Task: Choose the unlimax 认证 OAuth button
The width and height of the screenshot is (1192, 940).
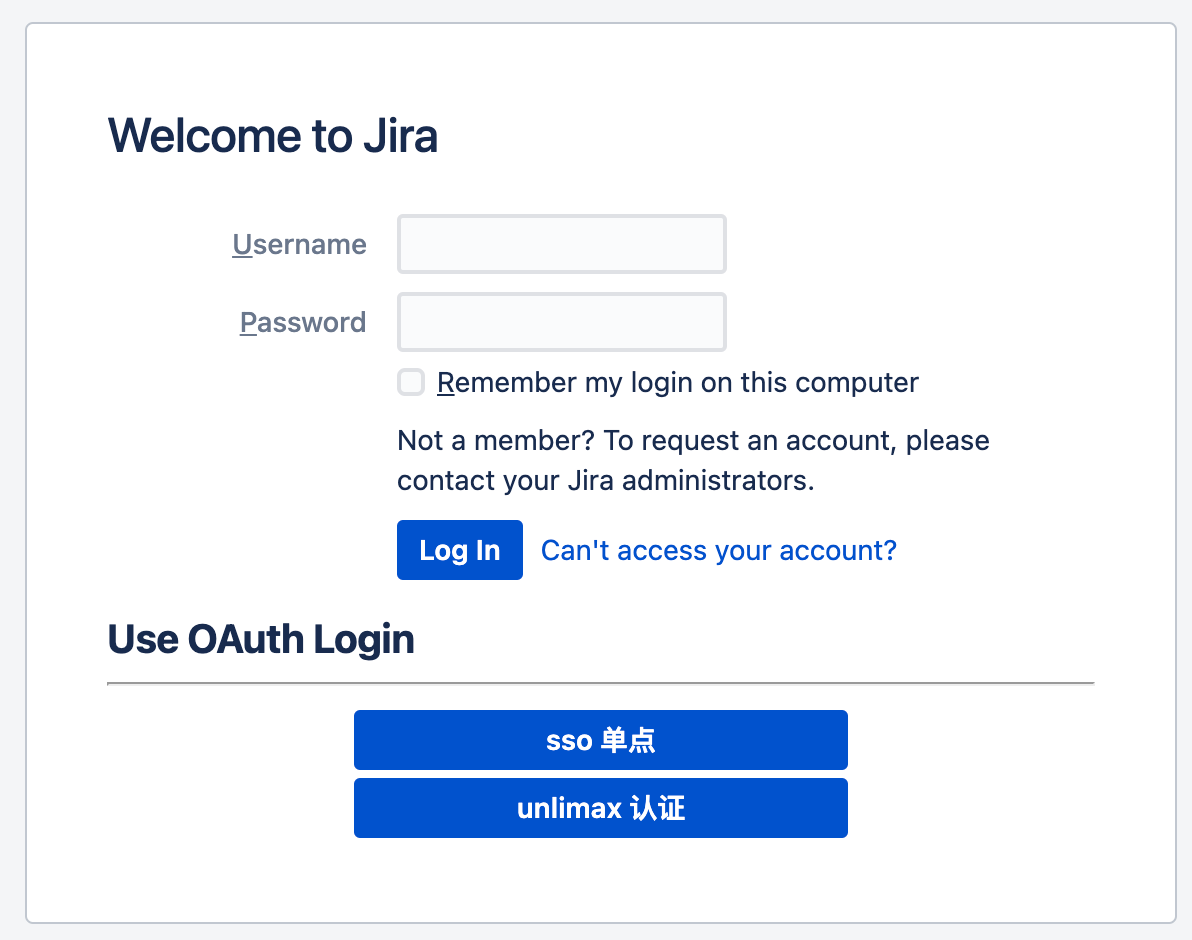Action: [600, 808]
